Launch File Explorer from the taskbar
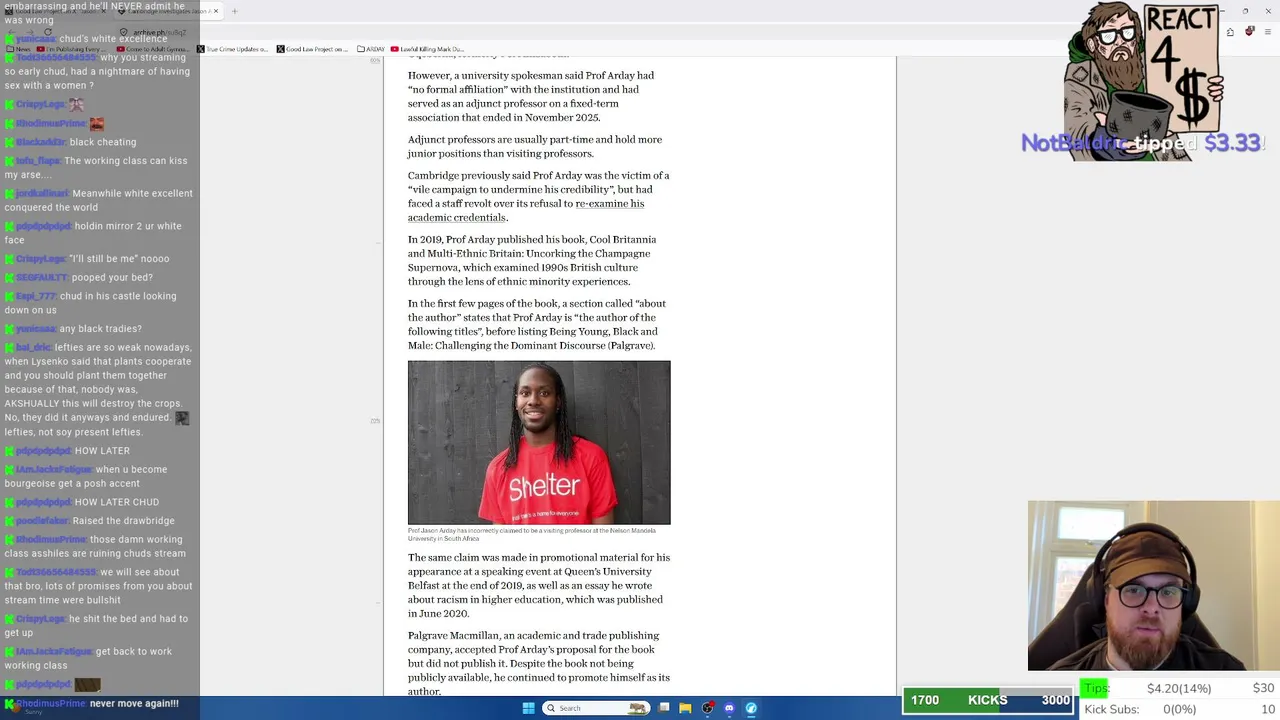This screenshot has width=1280, height=720. (x=686, y=708)
